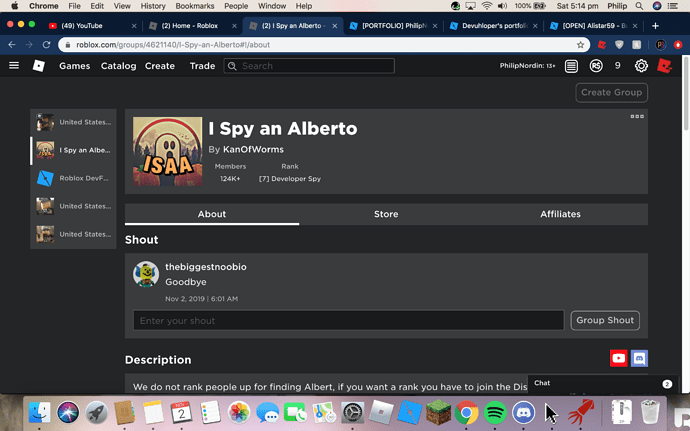The image size is (690, 431).
Task: Open Spotify from the dock
Action: tap(495, 413)
